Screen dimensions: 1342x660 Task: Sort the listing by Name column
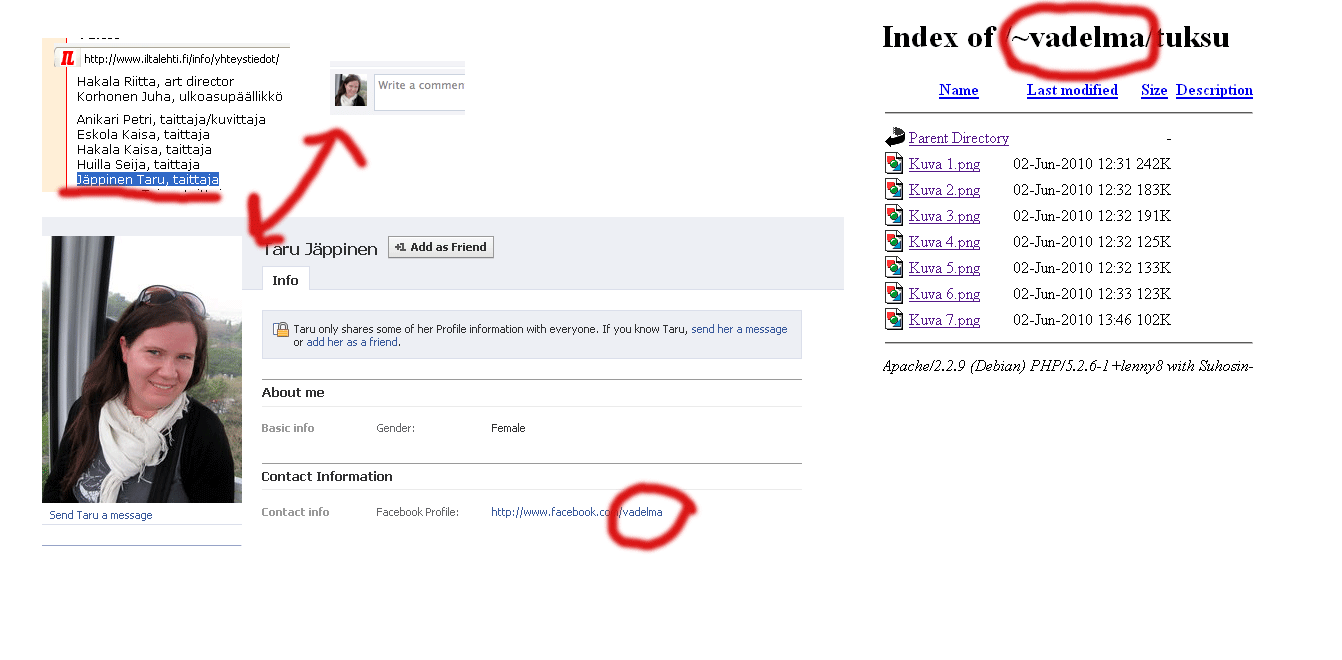tap(958, 90)
